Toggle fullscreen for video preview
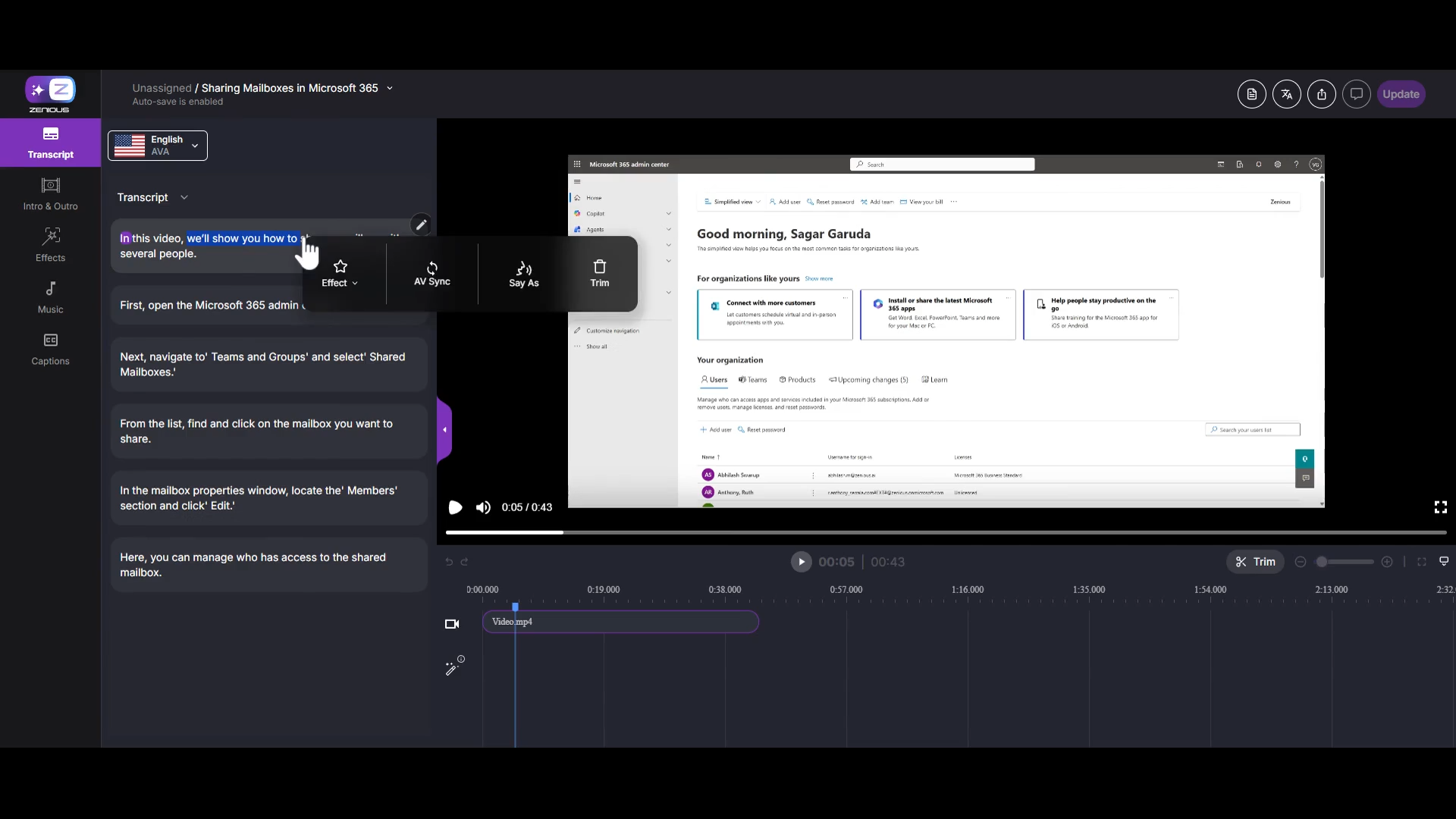1456x819 pixels. click(x=1440, y=507)
